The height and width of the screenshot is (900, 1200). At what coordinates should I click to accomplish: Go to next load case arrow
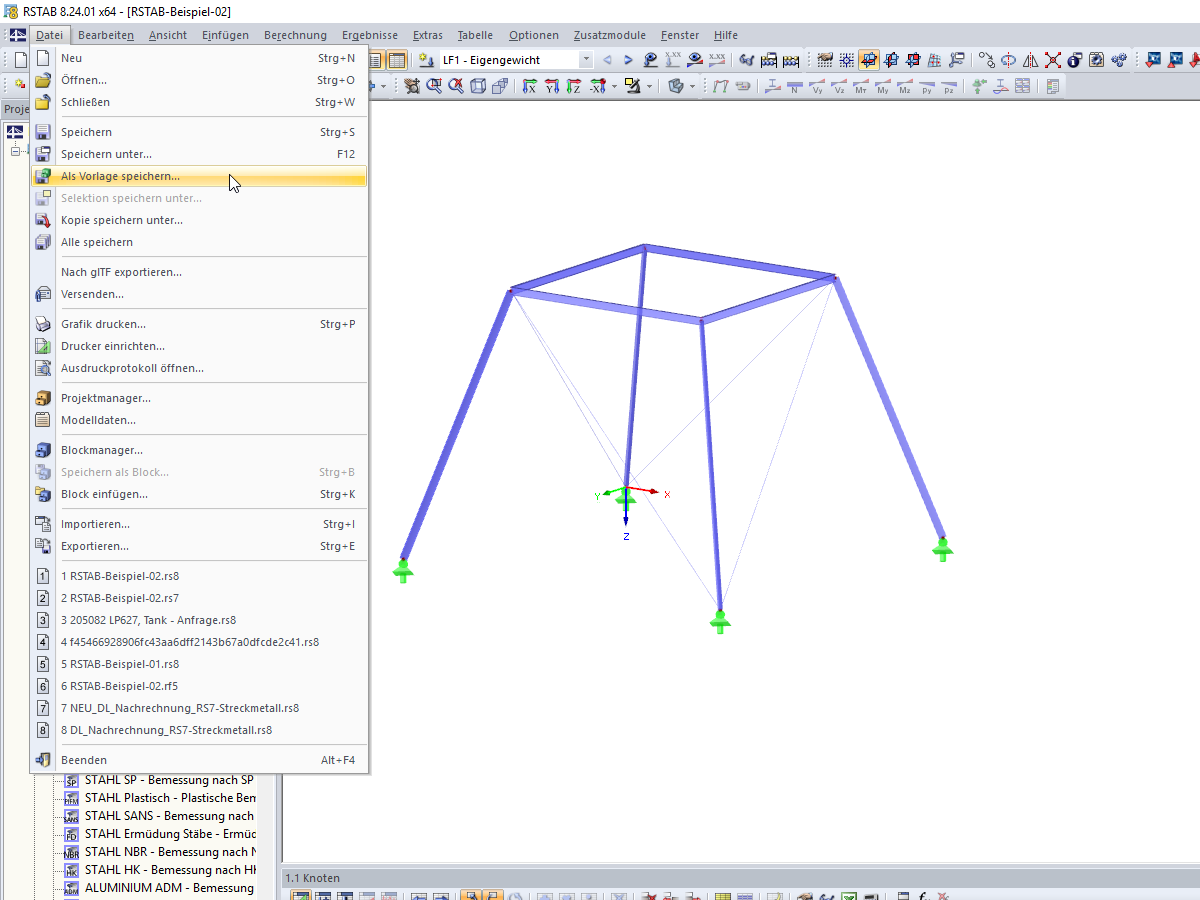point(628,60)
